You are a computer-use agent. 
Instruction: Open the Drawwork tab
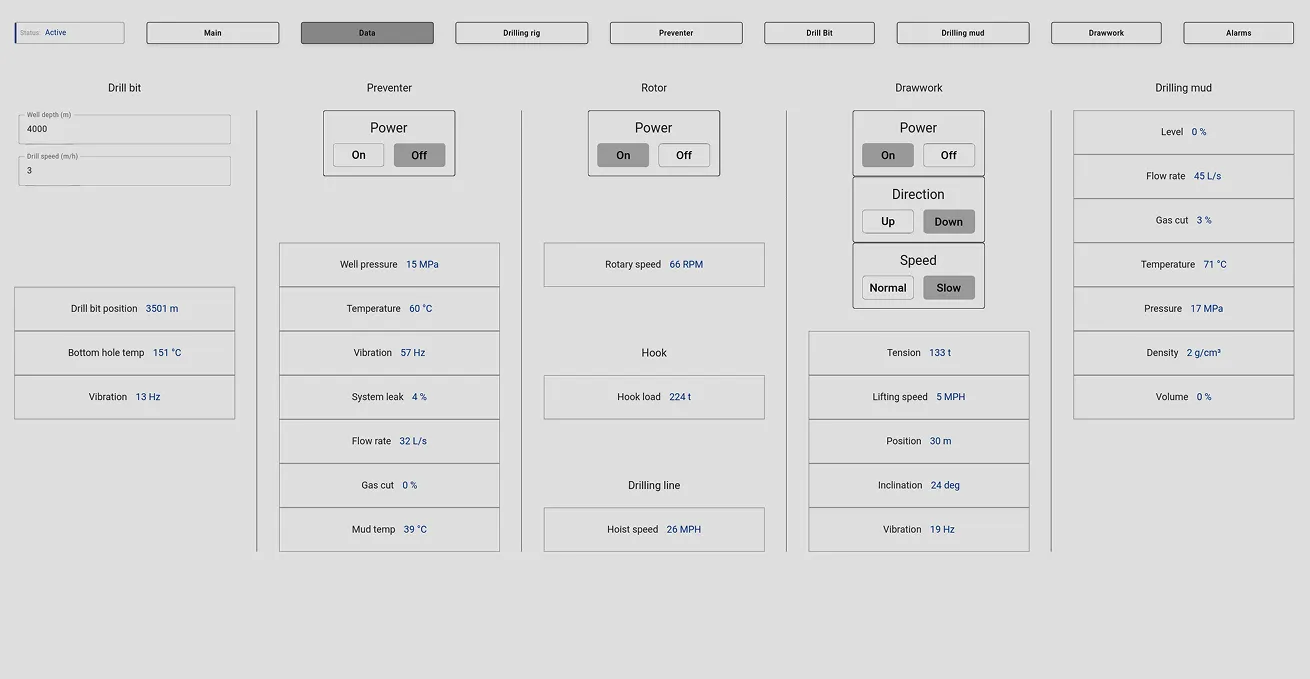tap(1105, 32)
